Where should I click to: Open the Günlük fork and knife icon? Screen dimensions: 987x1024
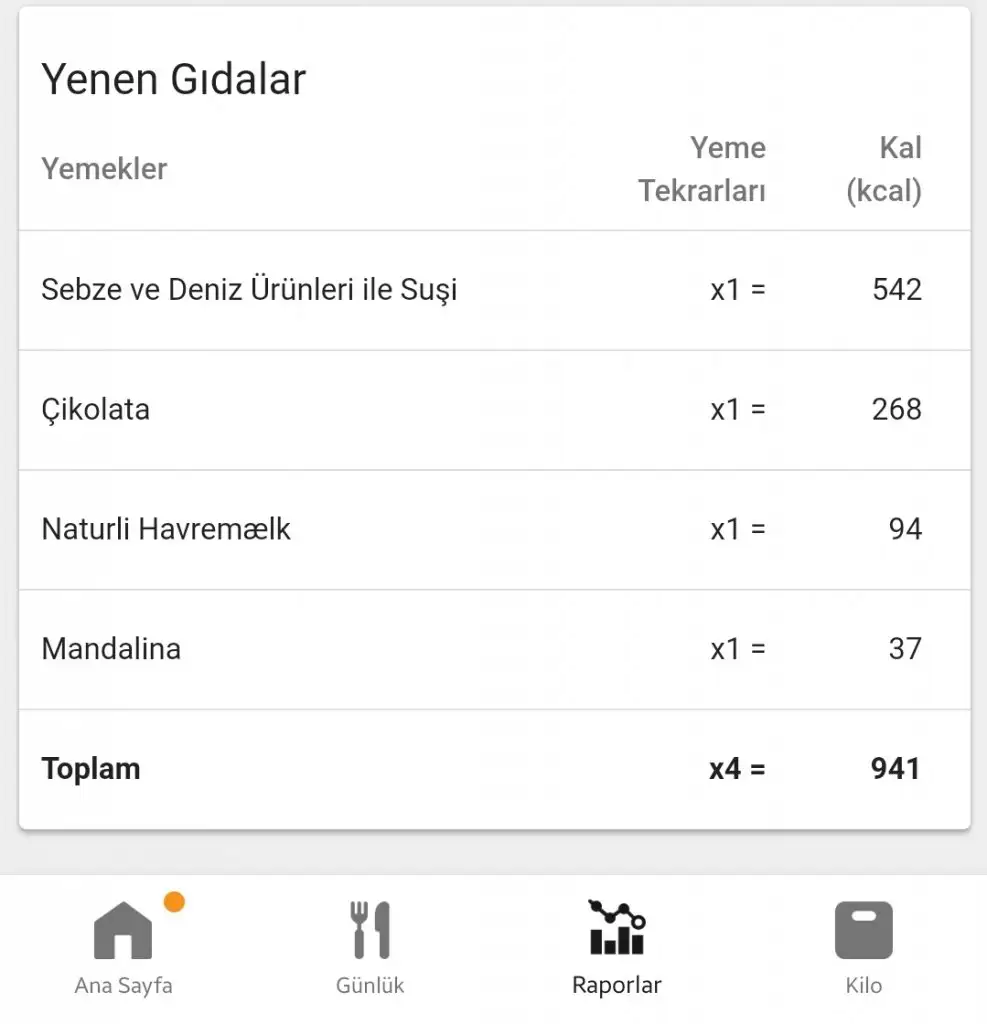(370, 930)
